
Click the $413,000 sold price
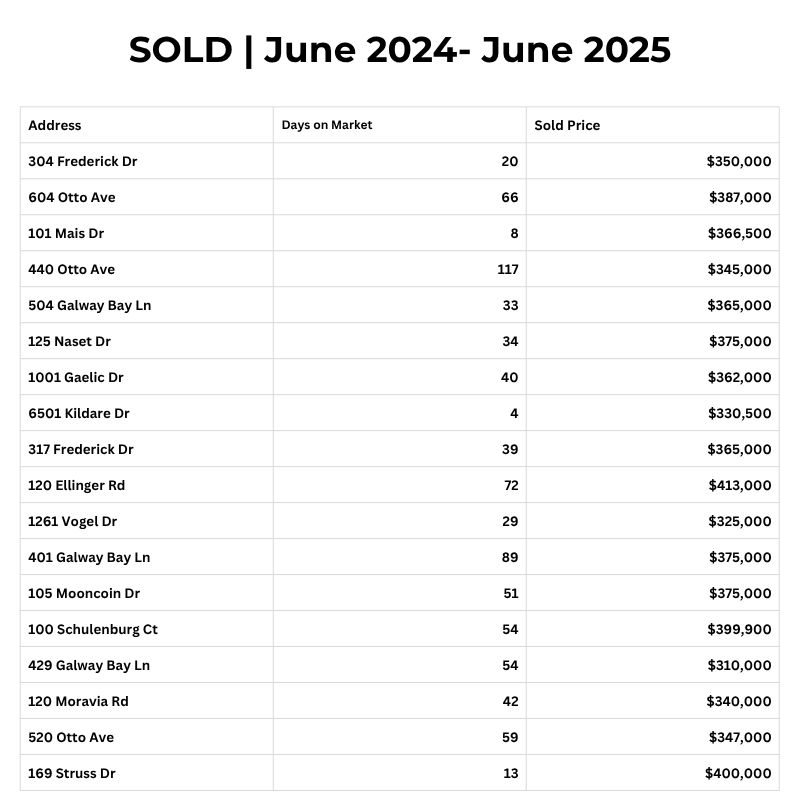(x=738, y=485)
